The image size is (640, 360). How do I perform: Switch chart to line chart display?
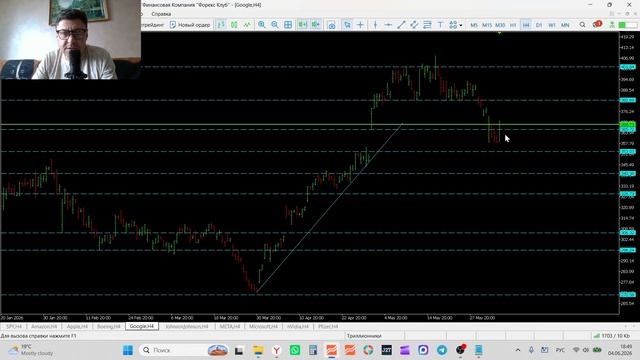247,25
